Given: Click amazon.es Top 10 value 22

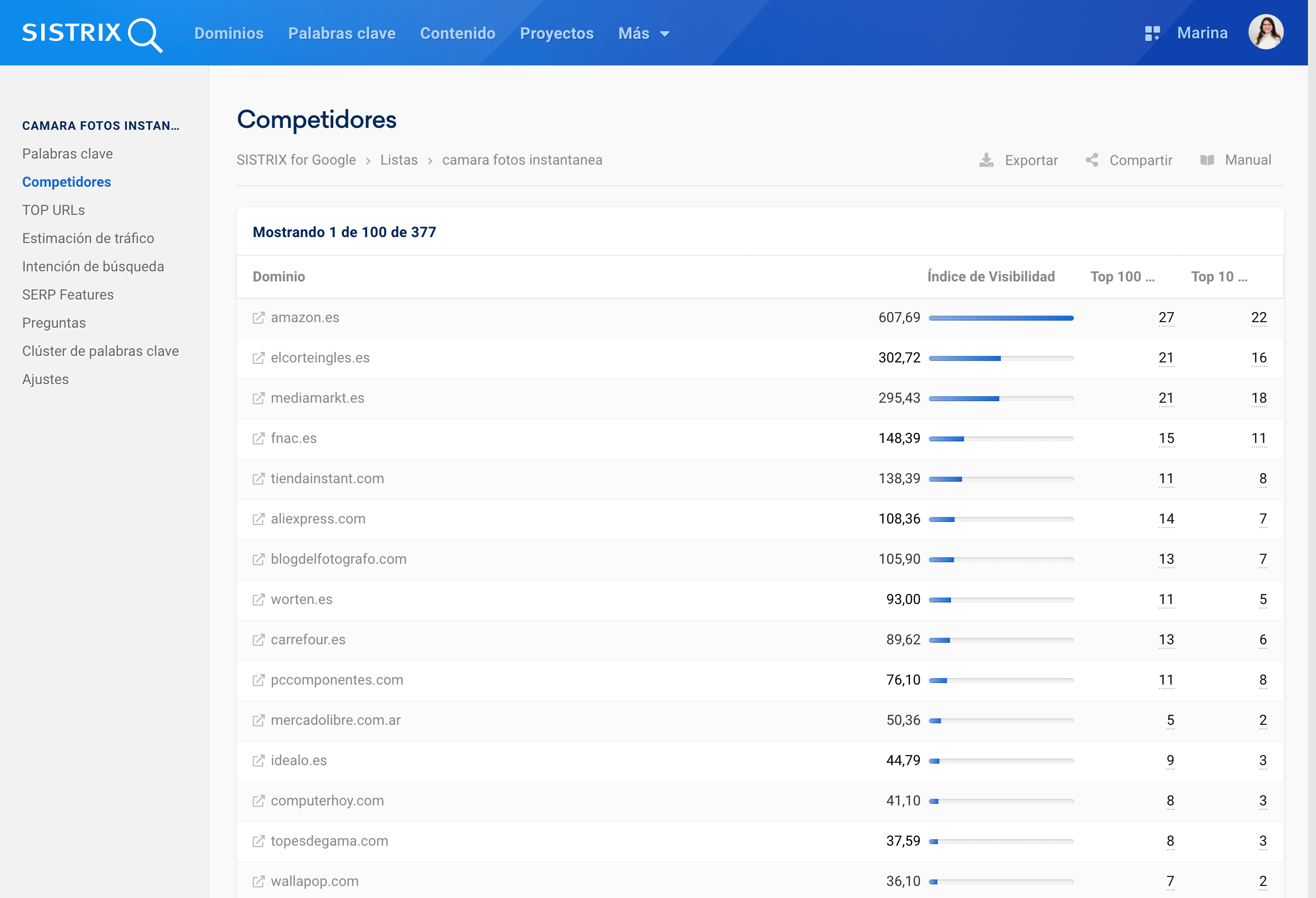Looking at the screenshot, I should pos(1258,318).
